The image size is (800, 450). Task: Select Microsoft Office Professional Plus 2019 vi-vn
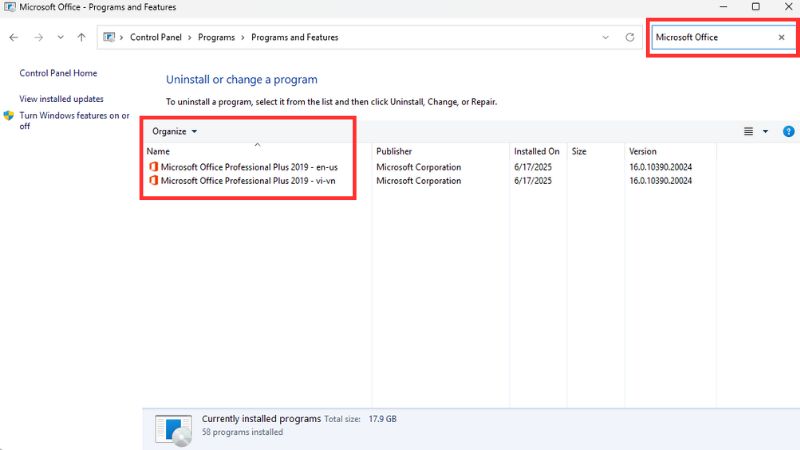[x=254, y=181]
